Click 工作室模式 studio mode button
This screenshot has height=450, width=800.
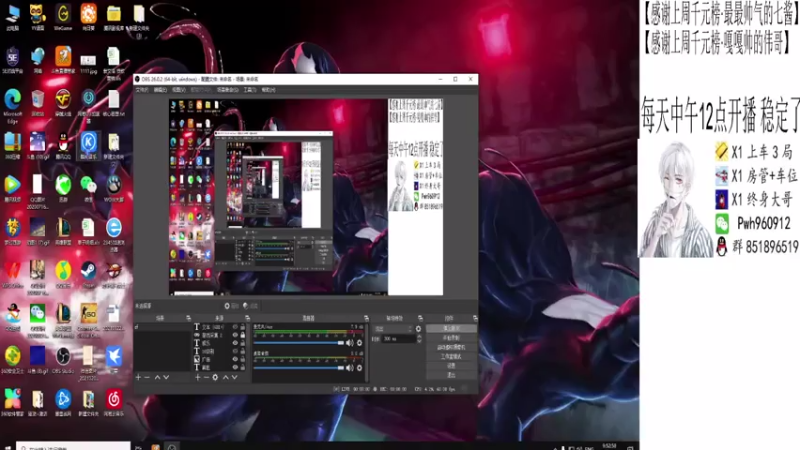[451, 356]
